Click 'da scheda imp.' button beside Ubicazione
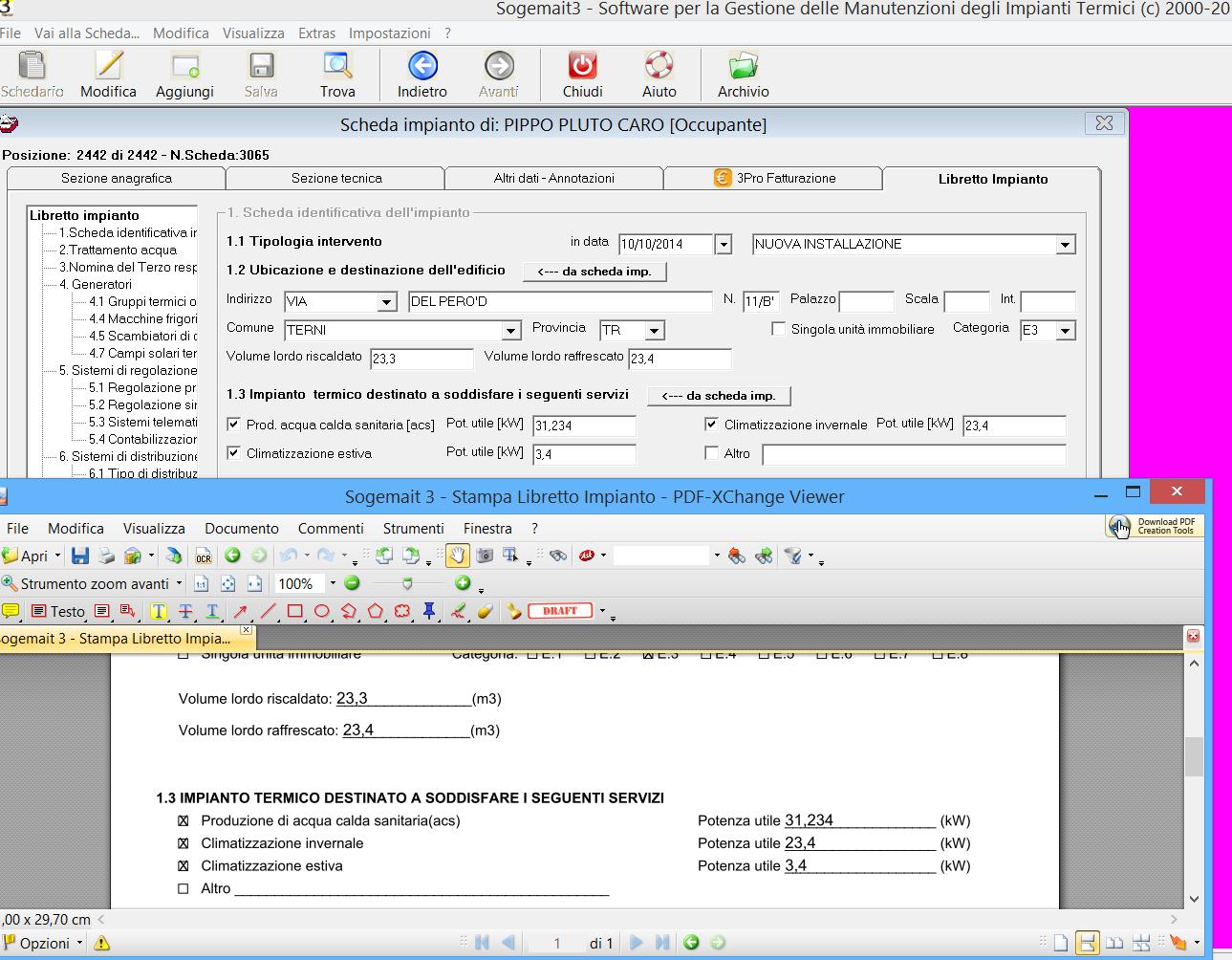 pyautogui.click(x=594, y=272)
